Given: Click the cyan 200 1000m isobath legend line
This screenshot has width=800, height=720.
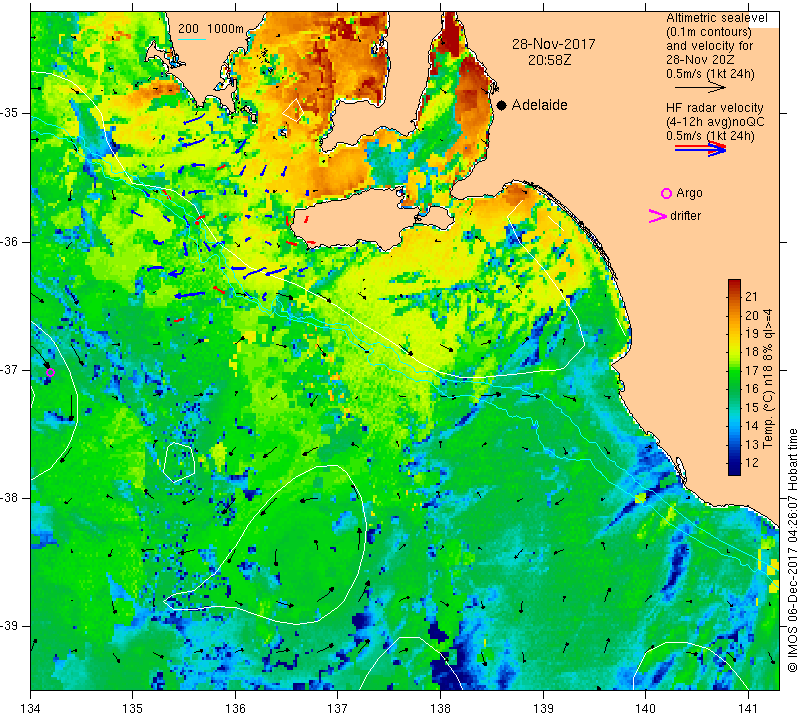Looking at the screenshot, I should 192,39.
